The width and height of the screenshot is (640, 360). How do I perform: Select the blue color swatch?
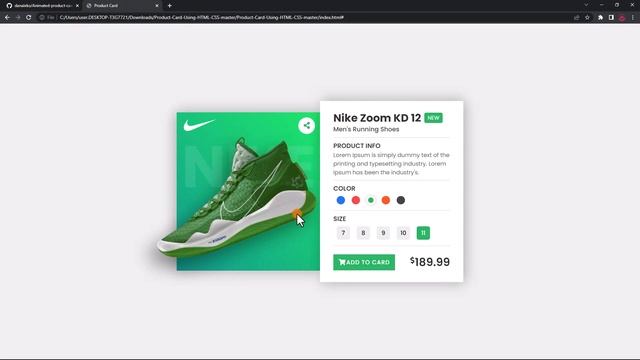coord(341,200)
